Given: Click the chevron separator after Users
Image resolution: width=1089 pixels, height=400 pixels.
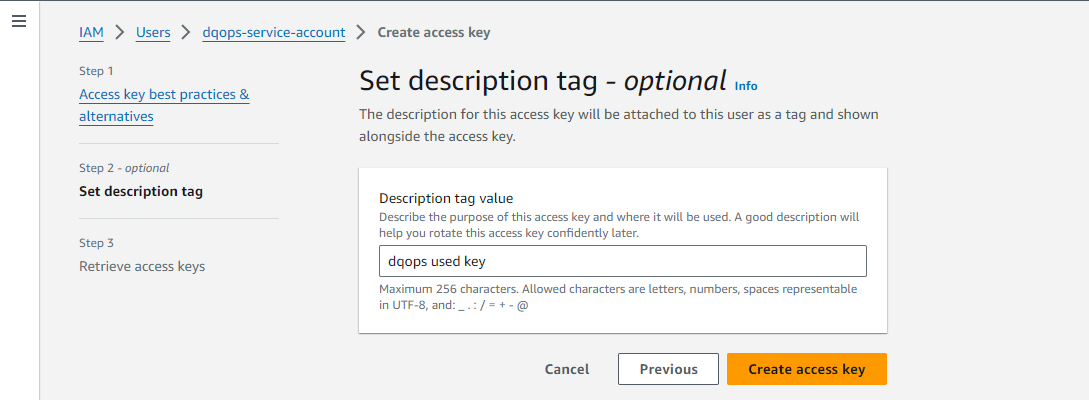Looking at the screenshot, I should (186, 32).
